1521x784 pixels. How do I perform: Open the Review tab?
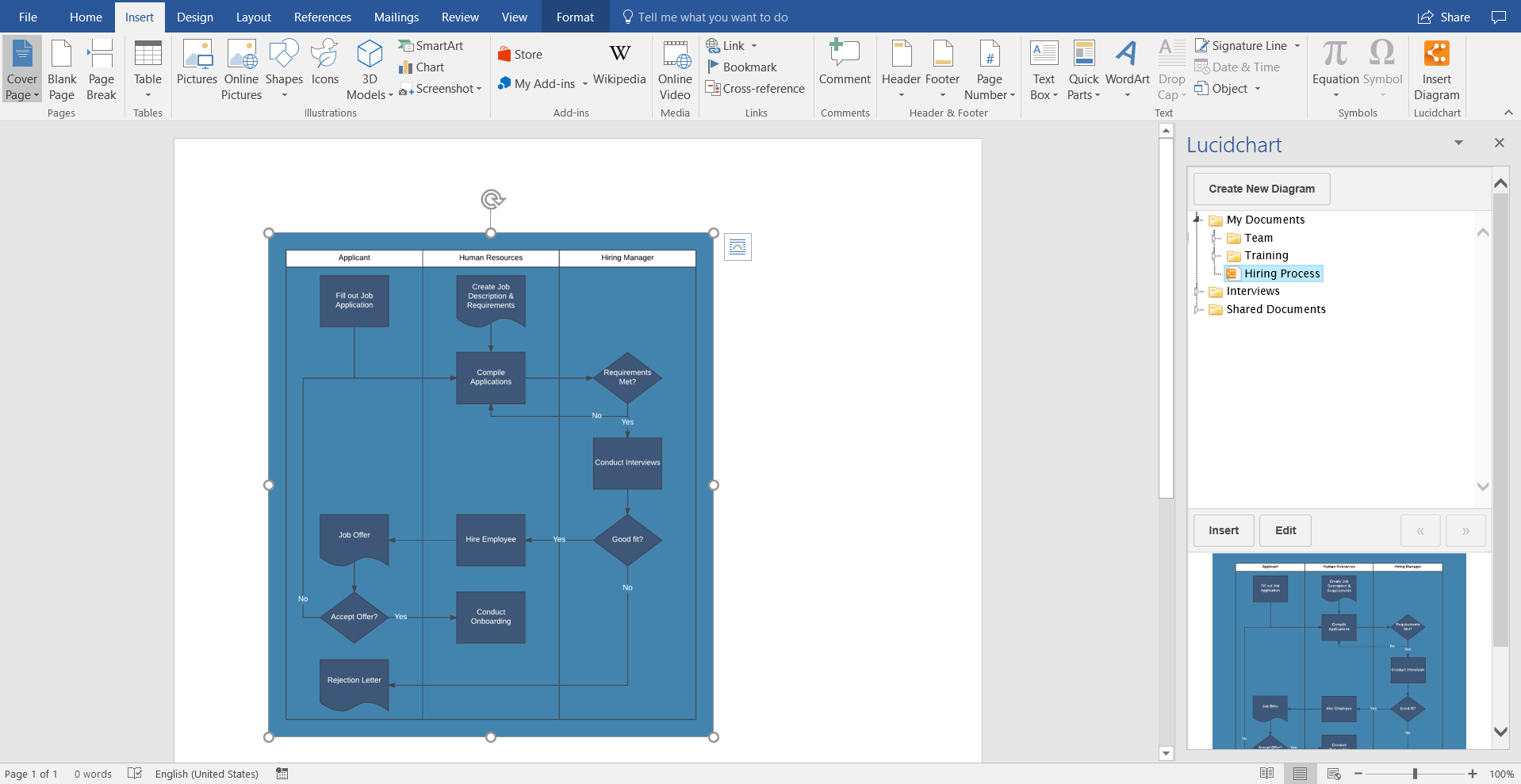coord(460,17)
